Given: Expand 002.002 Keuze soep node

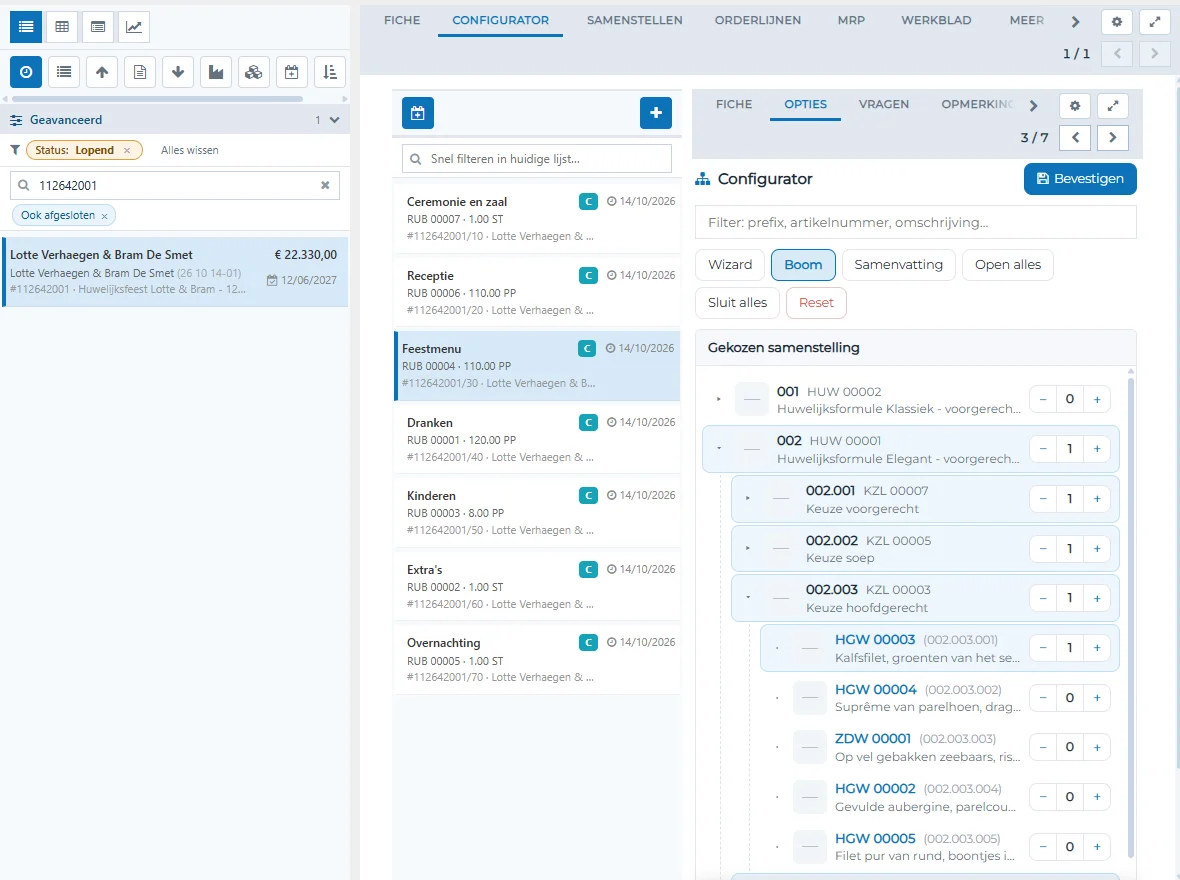Looking at the screenshot, I should coord(747,548).
